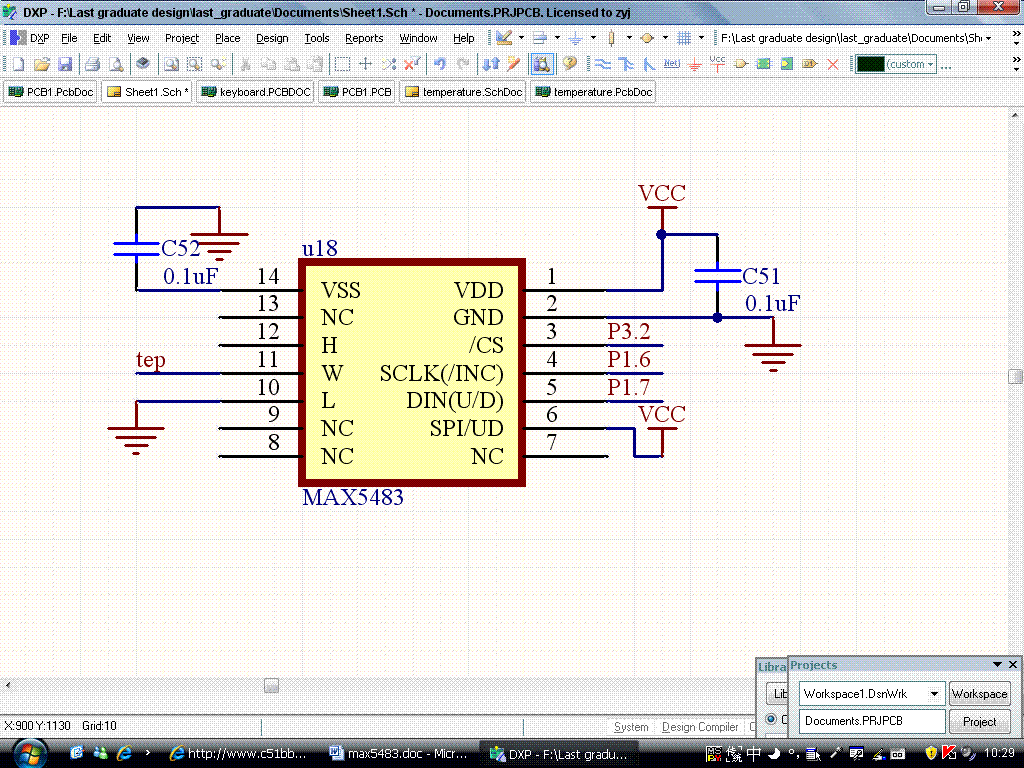The image size is (1024, 768).
Task: Cut the selection with the scissors icon
Action: [246, 64]
